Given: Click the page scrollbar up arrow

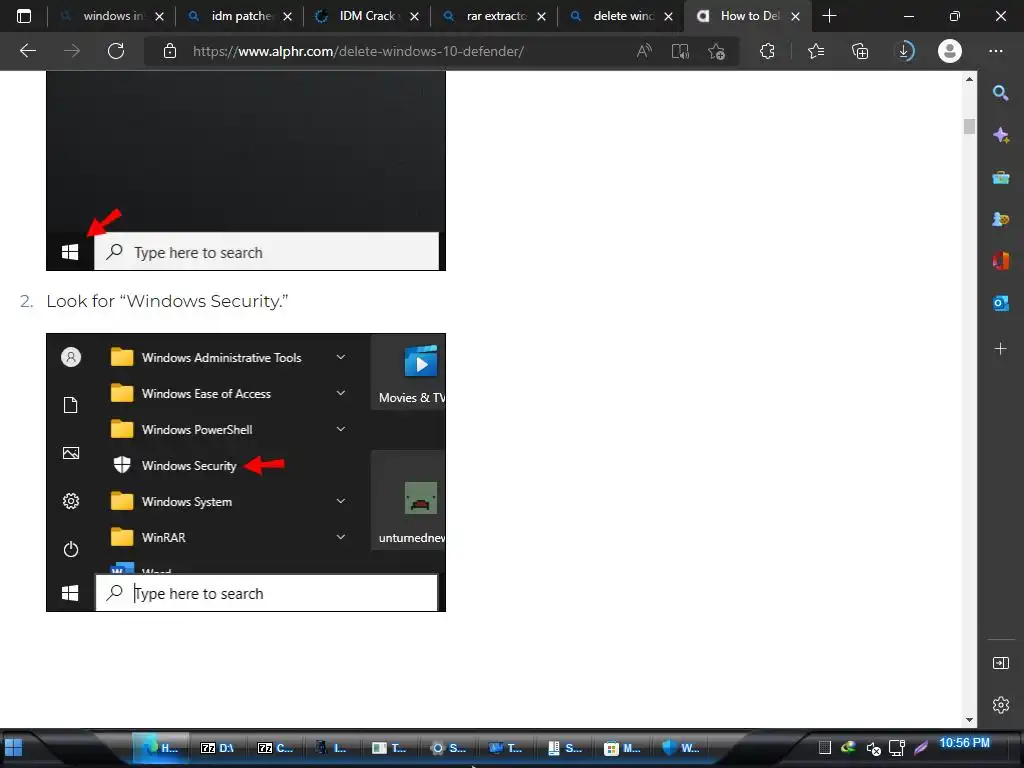Looking at the screenshot, I should pyautogui.click(x=969, y=79).
